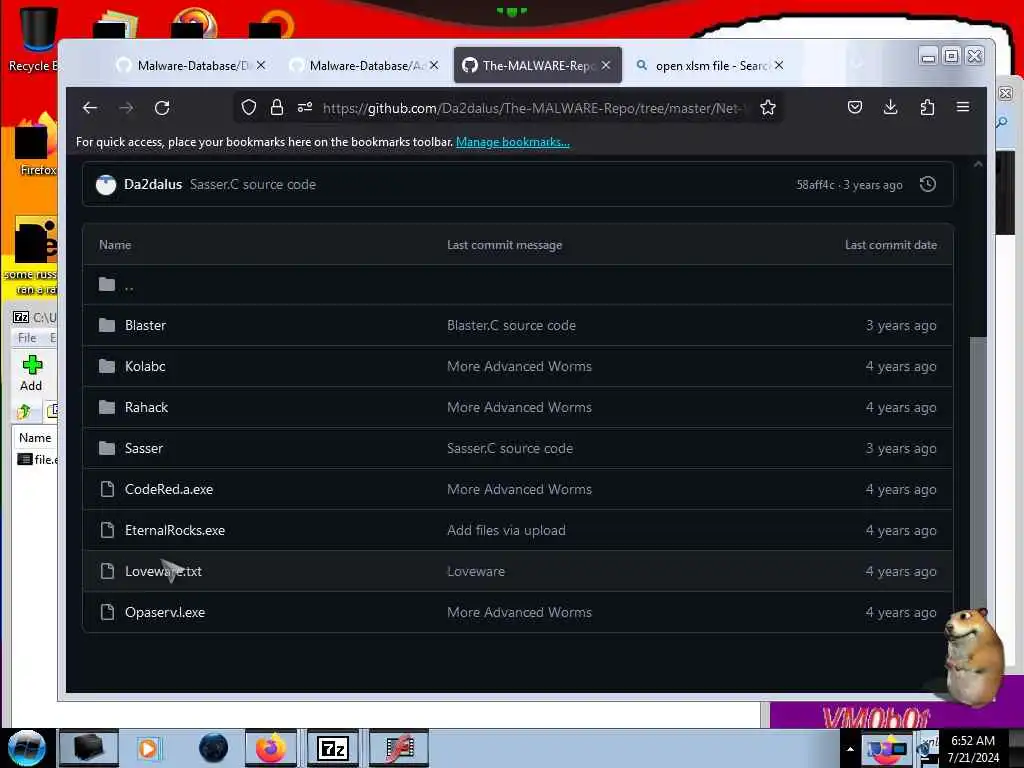View commit history clock icon

coord(927,184)
